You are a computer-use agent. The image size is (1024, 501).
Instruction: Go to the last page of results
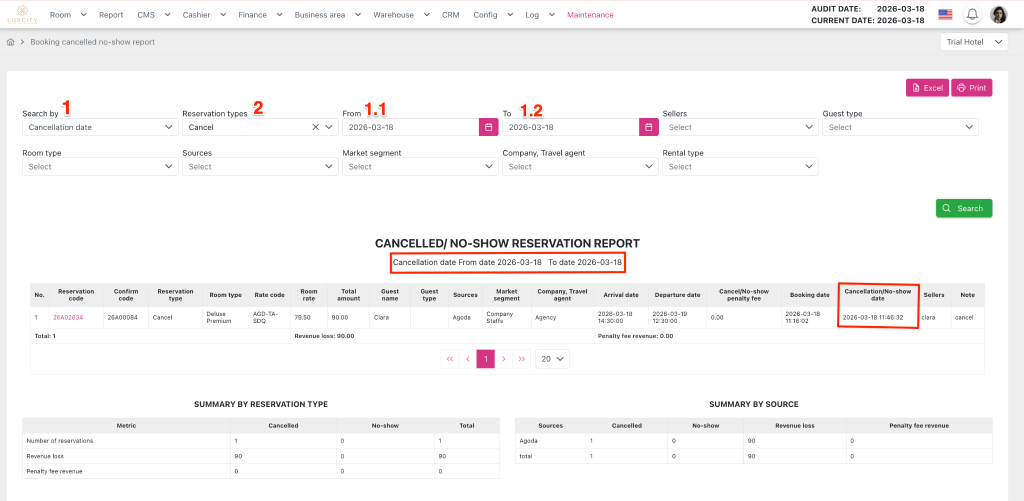[522, 358]
